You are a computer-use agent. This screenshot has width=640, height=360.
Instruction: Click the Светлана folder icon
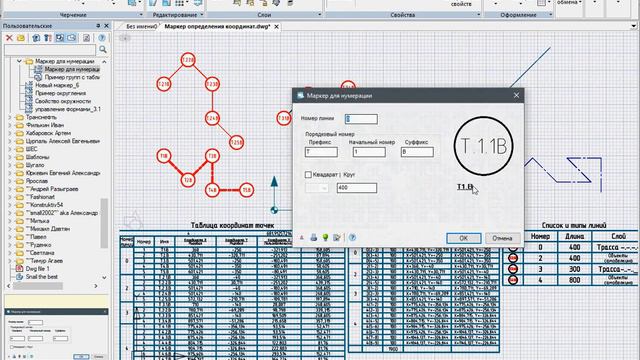tap(19, 253)
